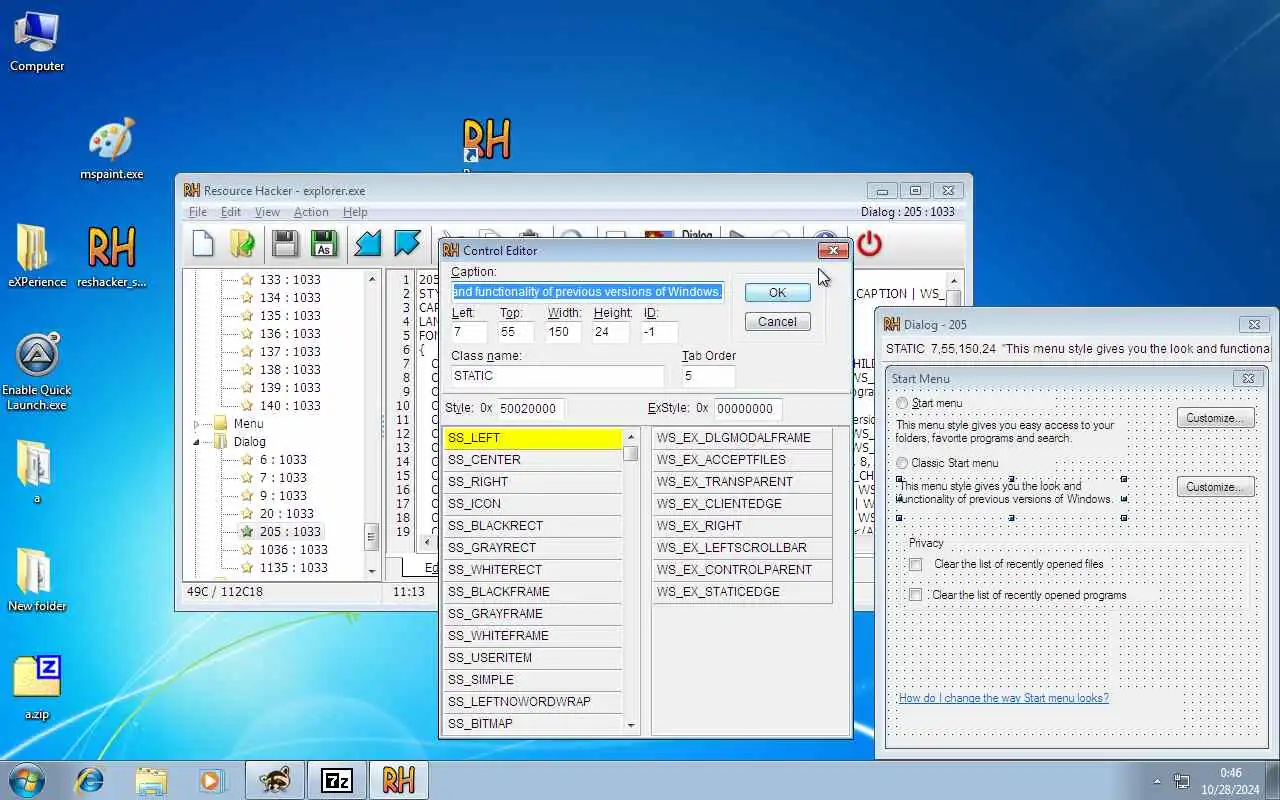
Task: Click up arrow of style list scrollbar
Action: (x=631, y=437)
